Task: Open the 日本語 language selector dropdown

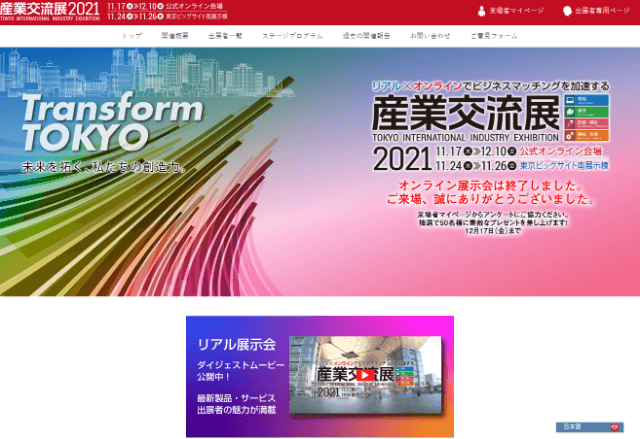Action: click(589, 427)
